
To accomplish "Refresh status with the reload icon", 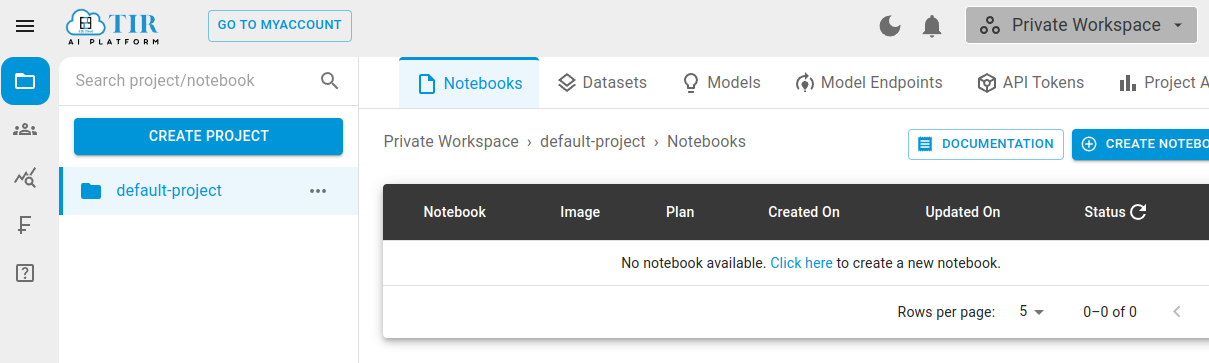I will 1138,212.
